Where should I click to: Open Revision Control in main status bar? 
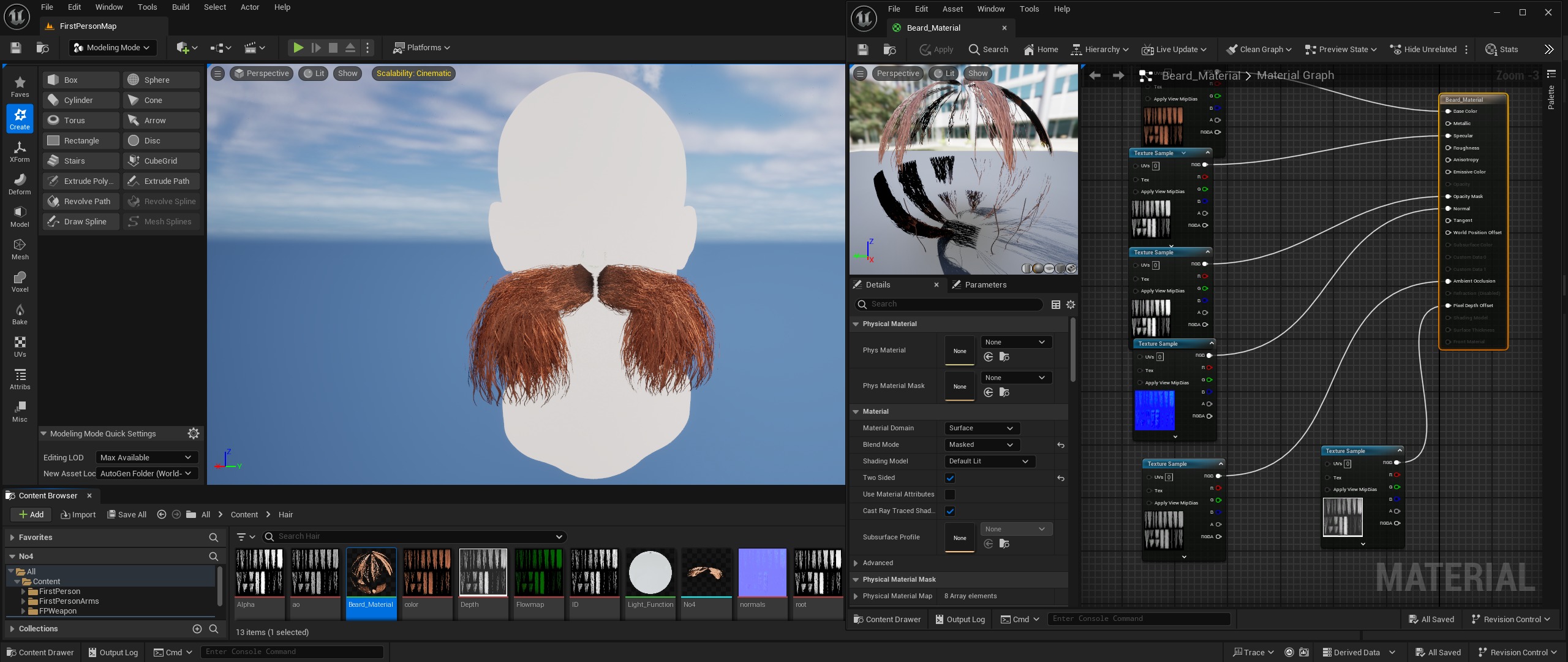click(1519, 652)
